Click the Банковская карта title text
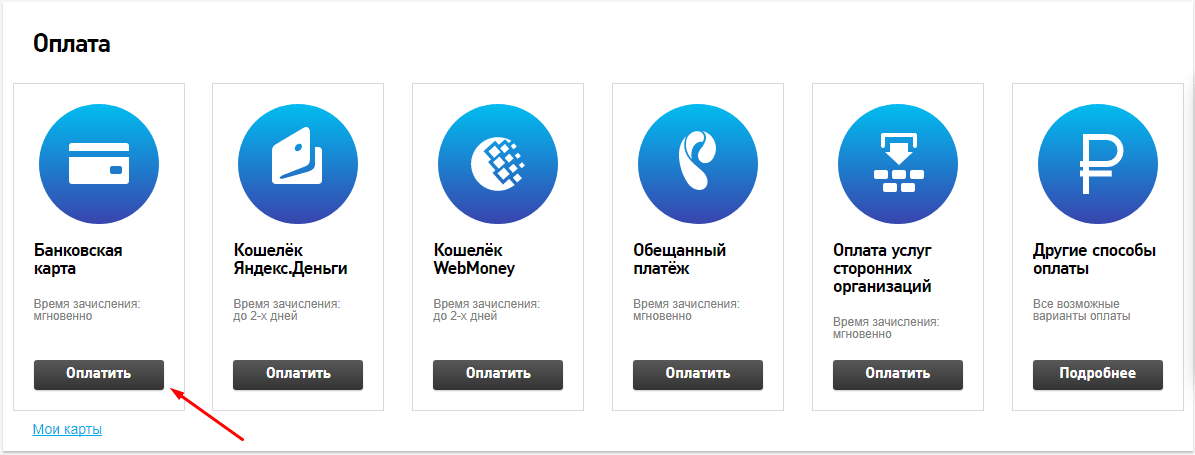This screenshot has width=1195, height=455. pos(78,260)
